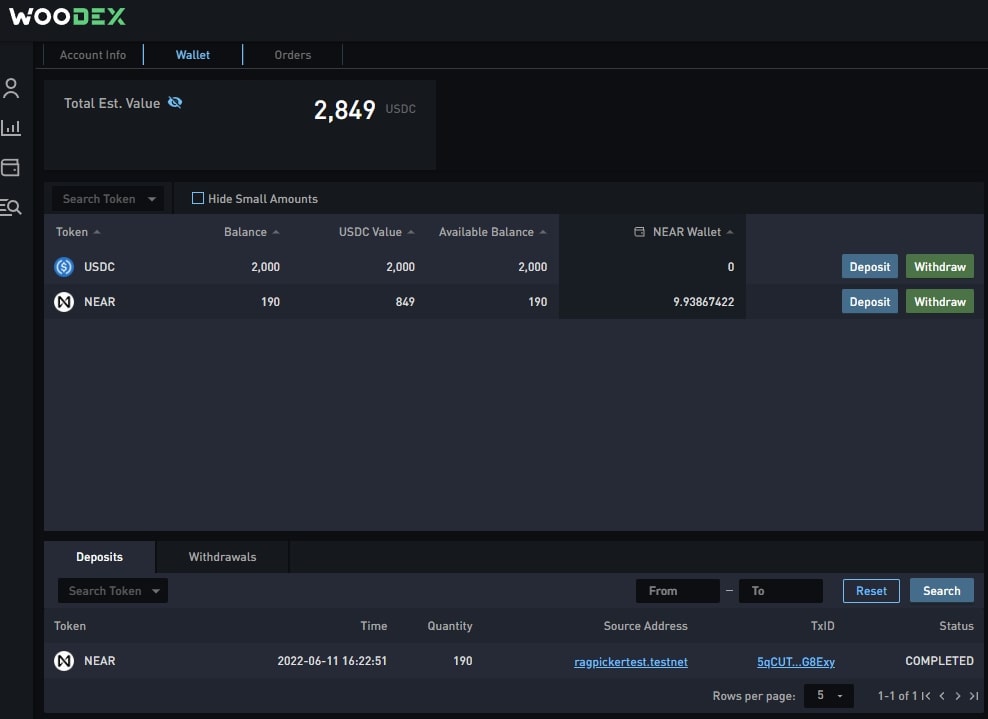Click the WOODEX logo

pyautogui.click(x=67, y=16)
